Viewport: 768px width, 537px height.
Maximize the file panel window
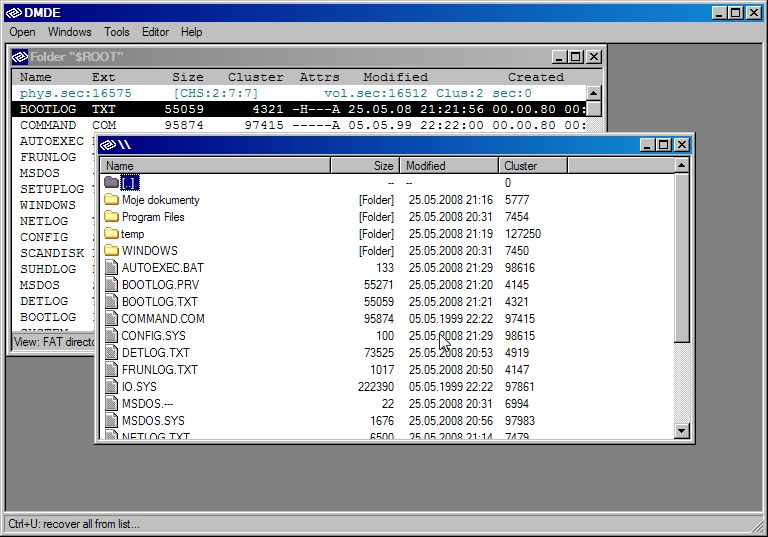tap(664, 145)
